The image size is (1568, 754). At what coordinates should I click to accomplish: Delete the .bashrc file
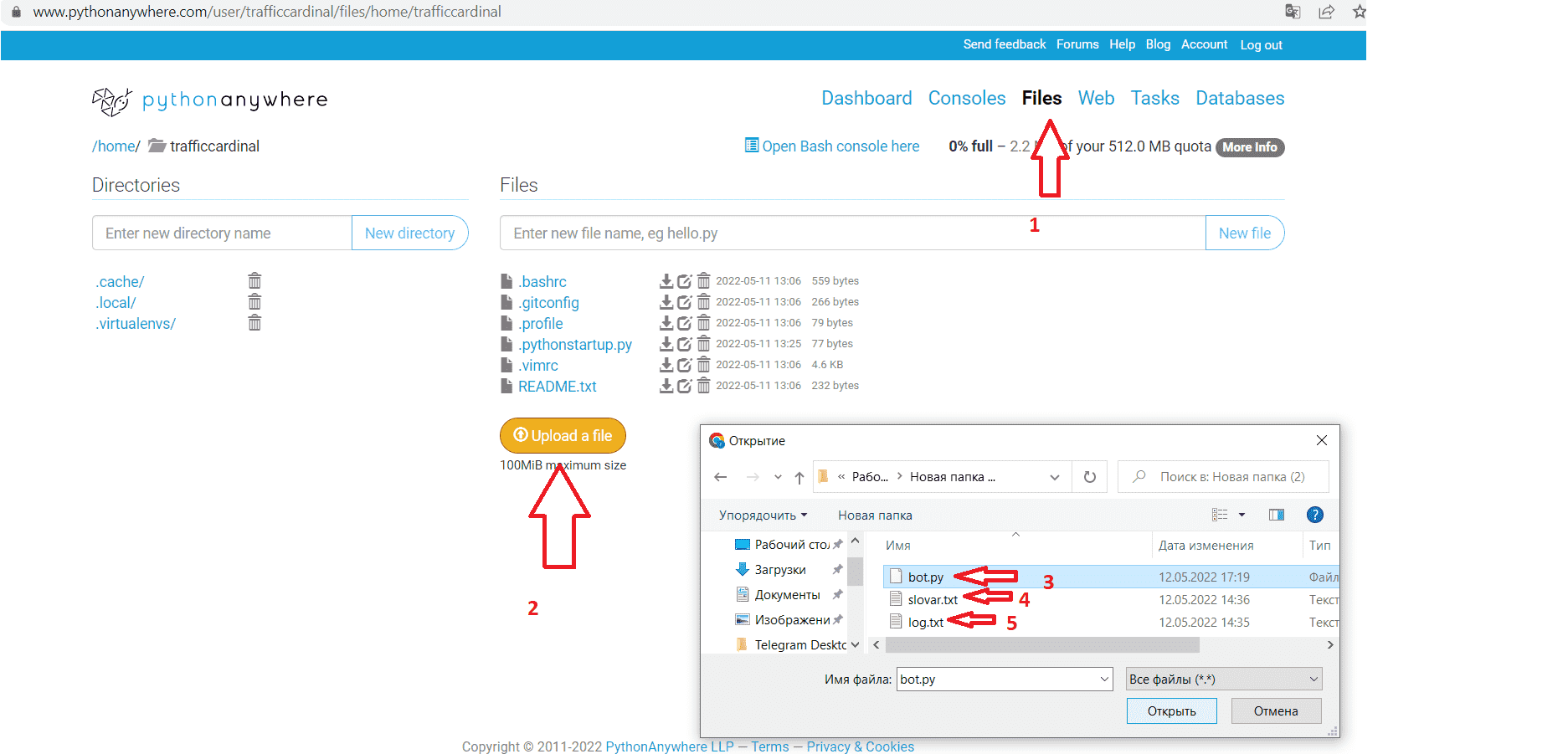(703, 281)
